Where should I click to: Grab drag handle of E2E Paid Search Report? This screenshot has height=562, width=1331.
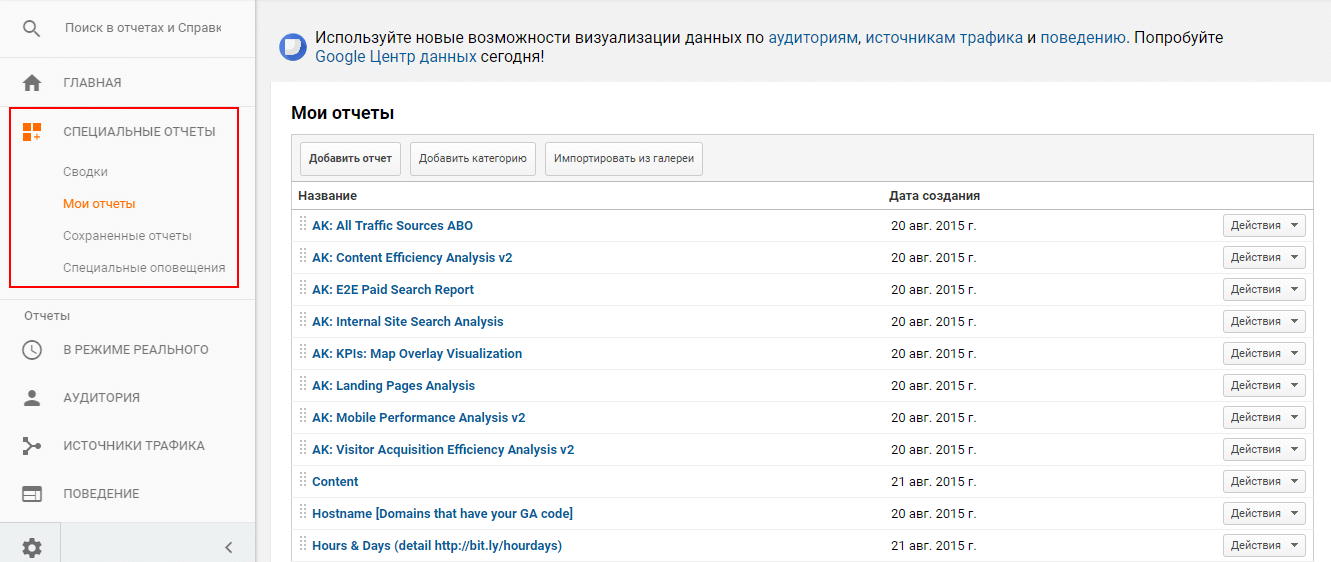[x=303, y=289]
